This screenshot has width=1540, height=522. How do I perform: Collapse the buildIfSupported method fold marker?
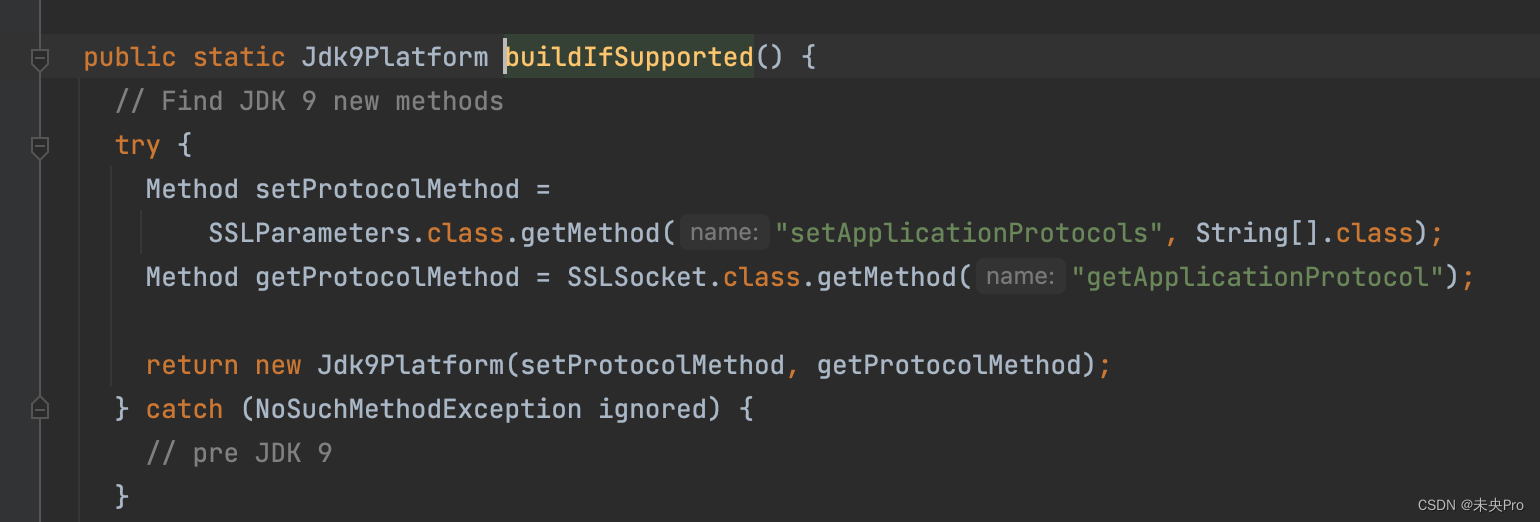coord(39,59)
